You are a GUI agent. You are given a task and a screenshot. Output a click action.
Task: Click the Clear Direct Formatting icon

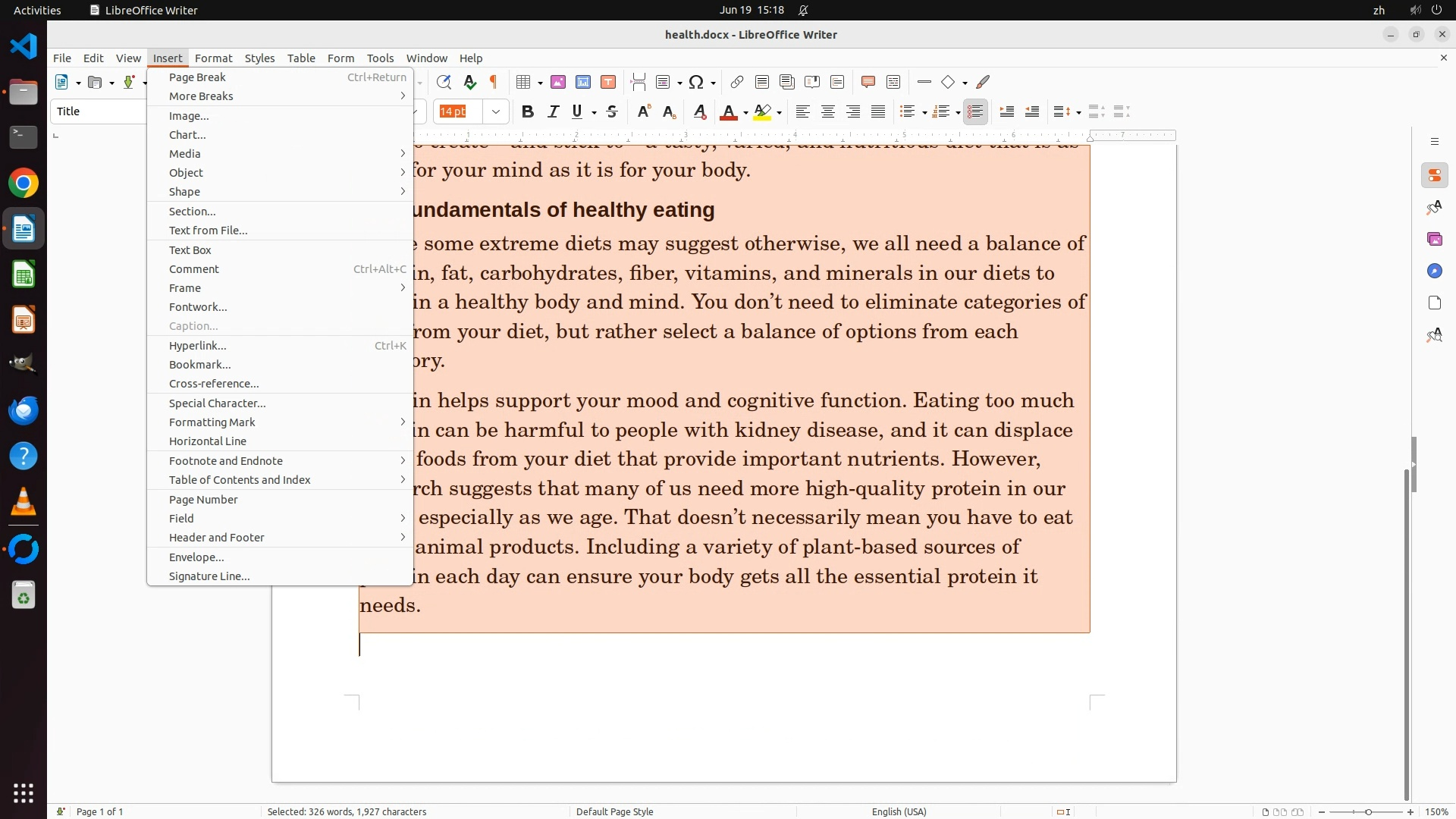(x=700, y=111)
